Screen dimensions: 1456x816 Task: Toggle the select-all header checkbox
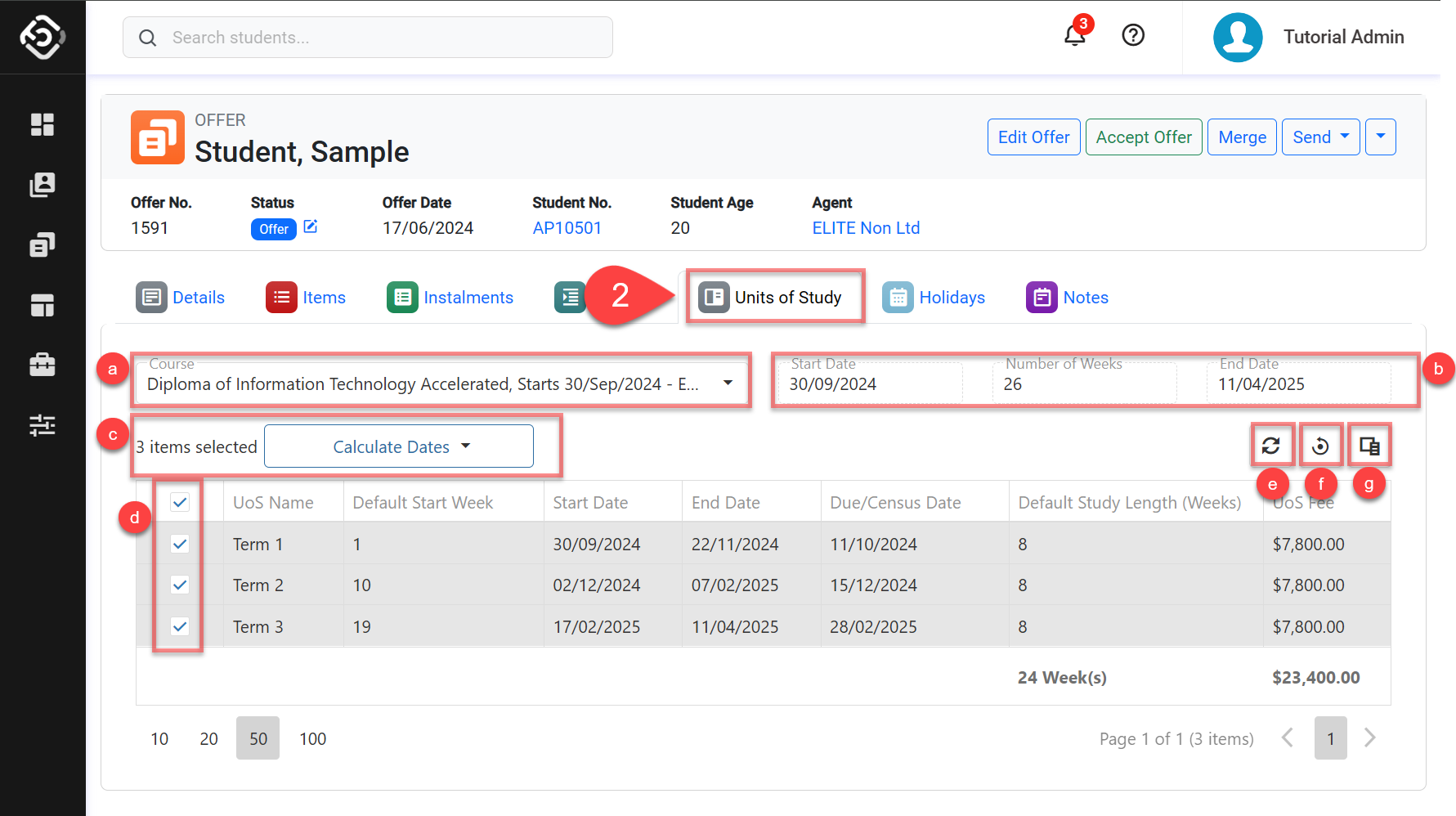pos(180,502)
